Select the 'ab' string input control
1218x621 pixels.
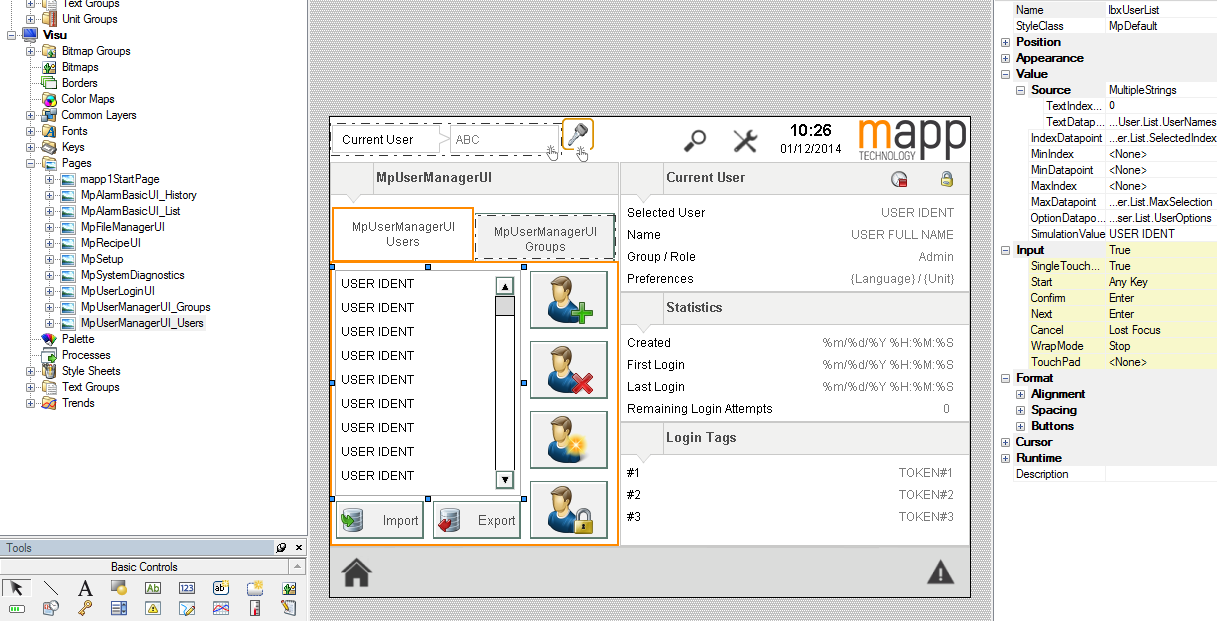(x=221, y=588)
